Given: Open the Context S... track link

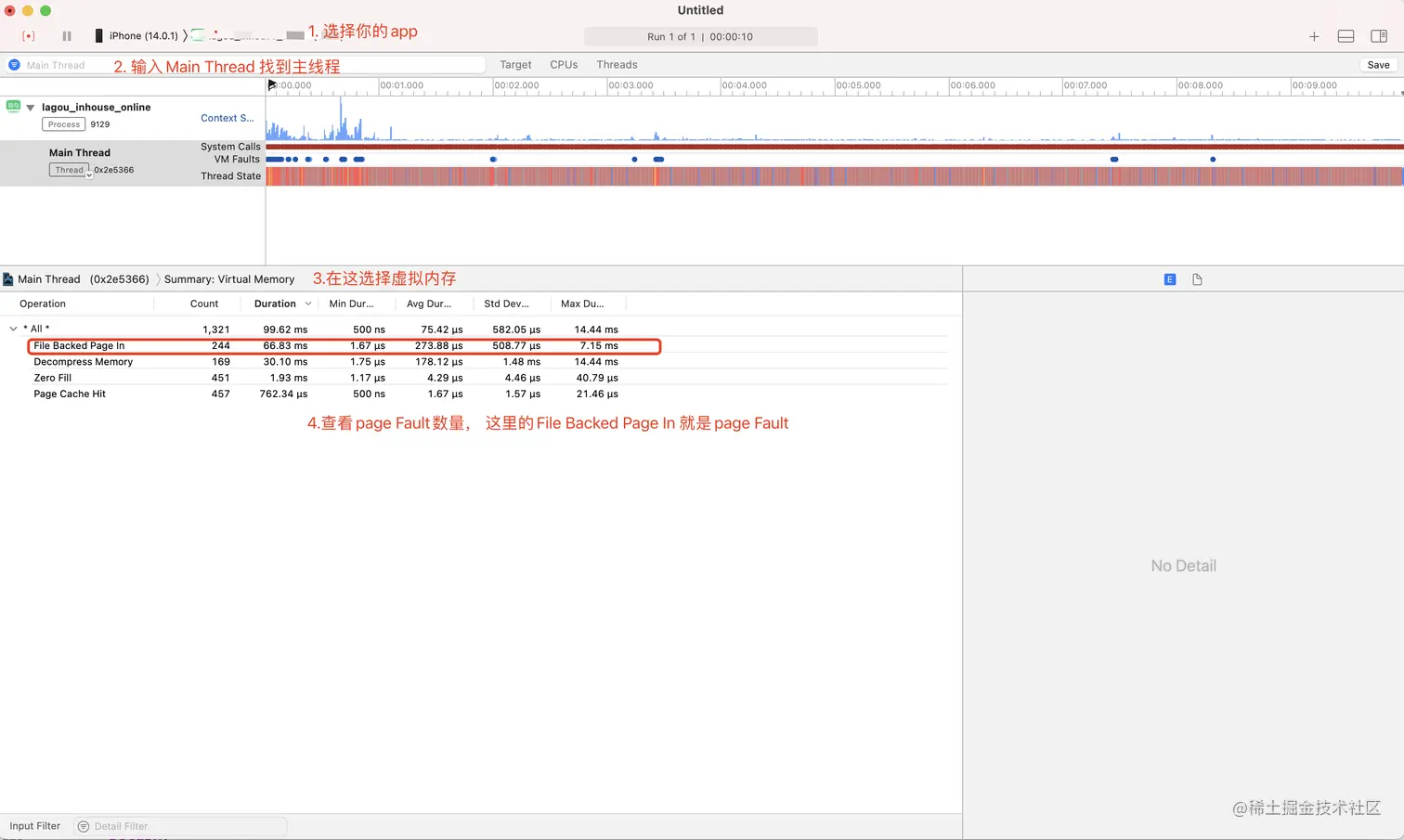Looking at the screenshot, I should 227,118.
